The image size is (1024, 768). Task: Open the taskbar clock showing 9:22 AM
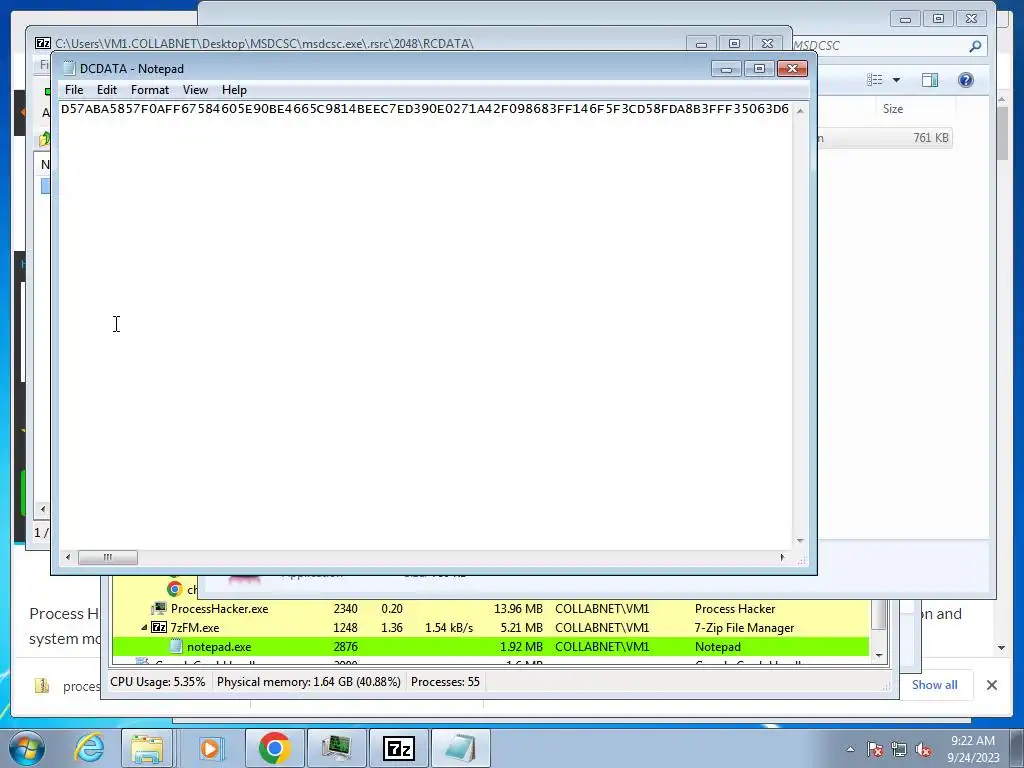[x=973, y=748]
